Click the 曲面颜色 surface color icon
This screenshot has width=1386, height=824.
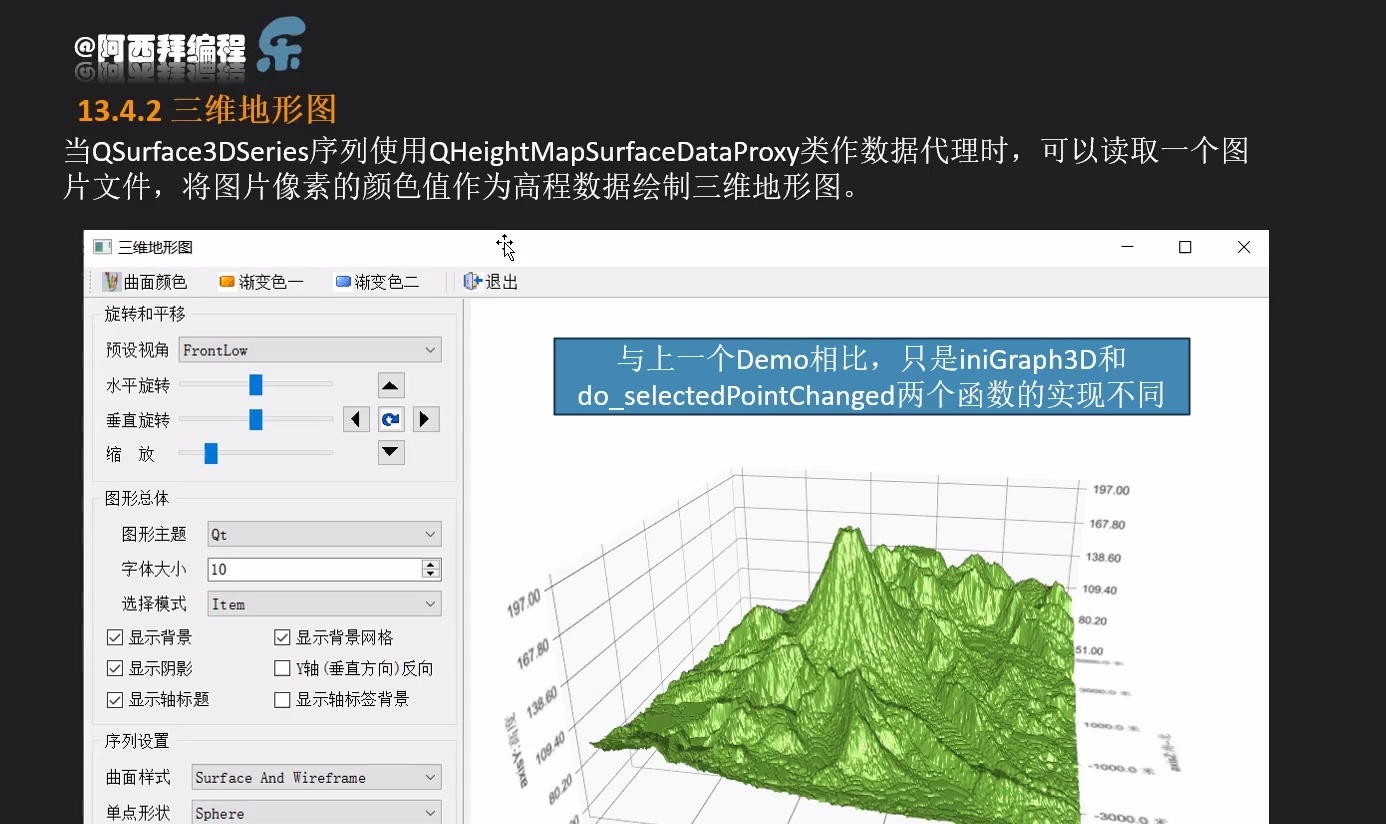(x=112, y=282)
